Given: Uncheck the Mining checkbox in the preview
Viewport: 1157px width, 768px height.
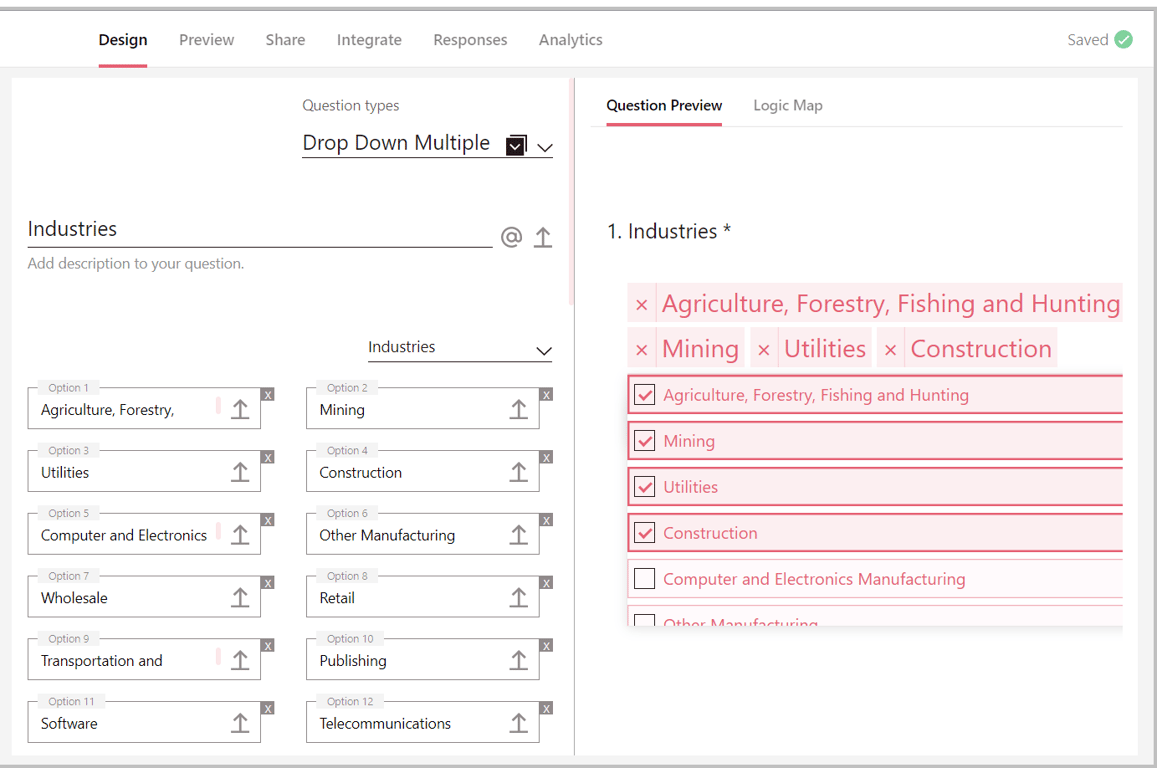Looking at the screenshot, I should click(x=645, y=441).
